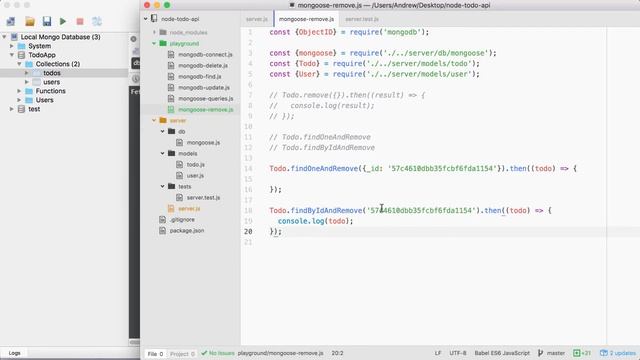Collapse the tests folder

pos(162,187)
